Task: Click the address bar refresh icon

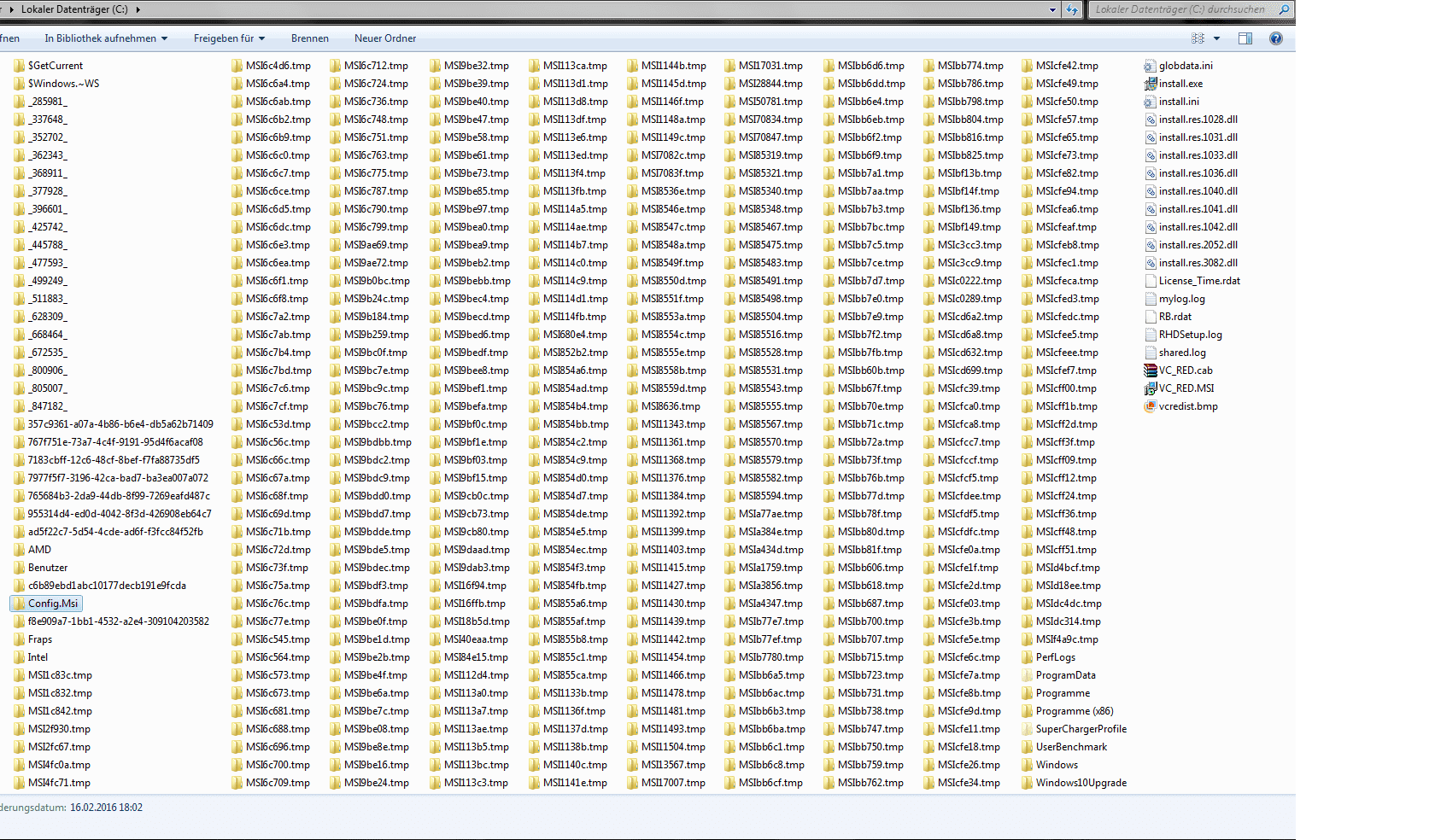Action: coord(1072,10)
